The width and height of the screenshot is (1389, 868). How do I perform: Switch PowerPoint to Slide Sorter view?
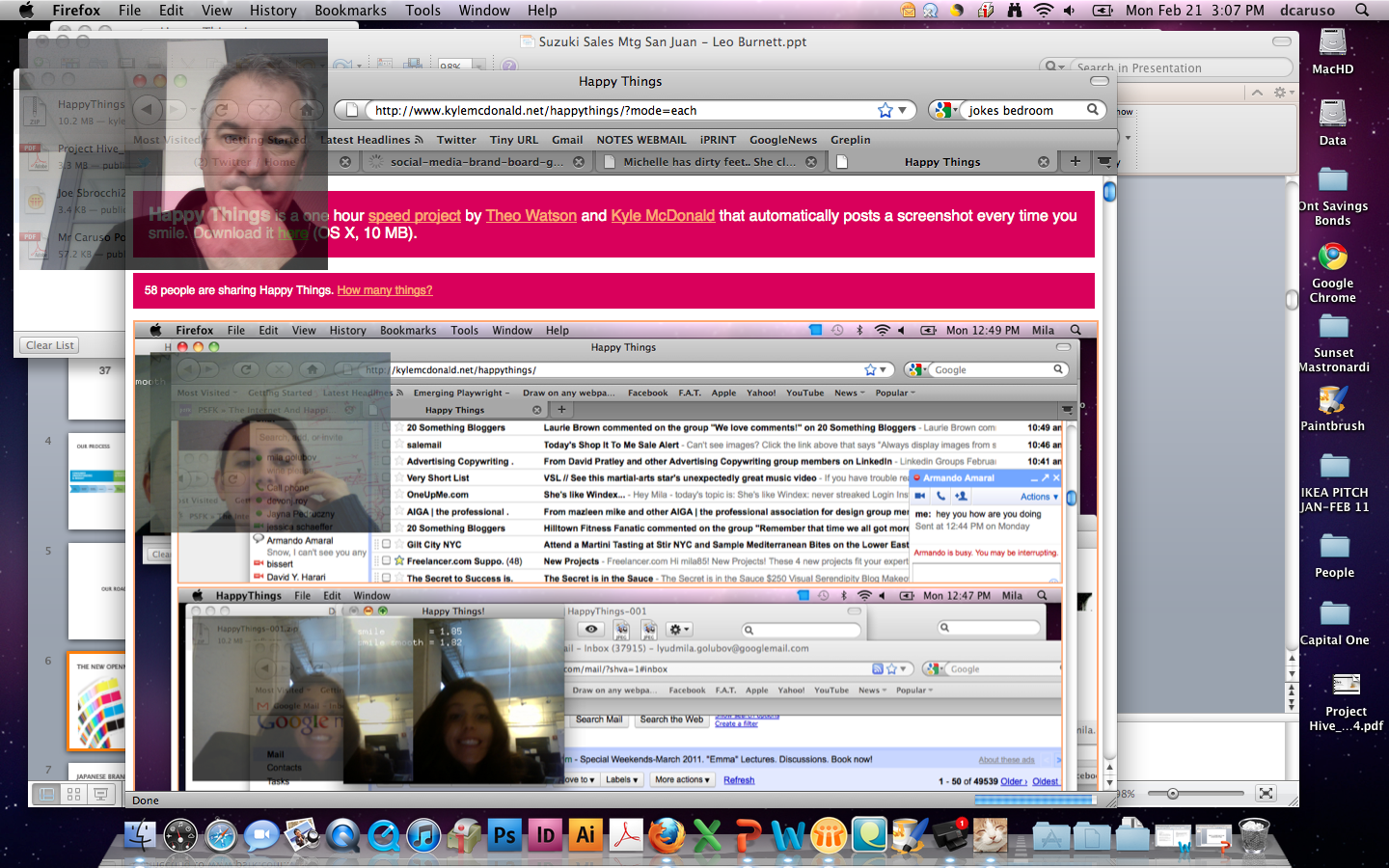73,794
